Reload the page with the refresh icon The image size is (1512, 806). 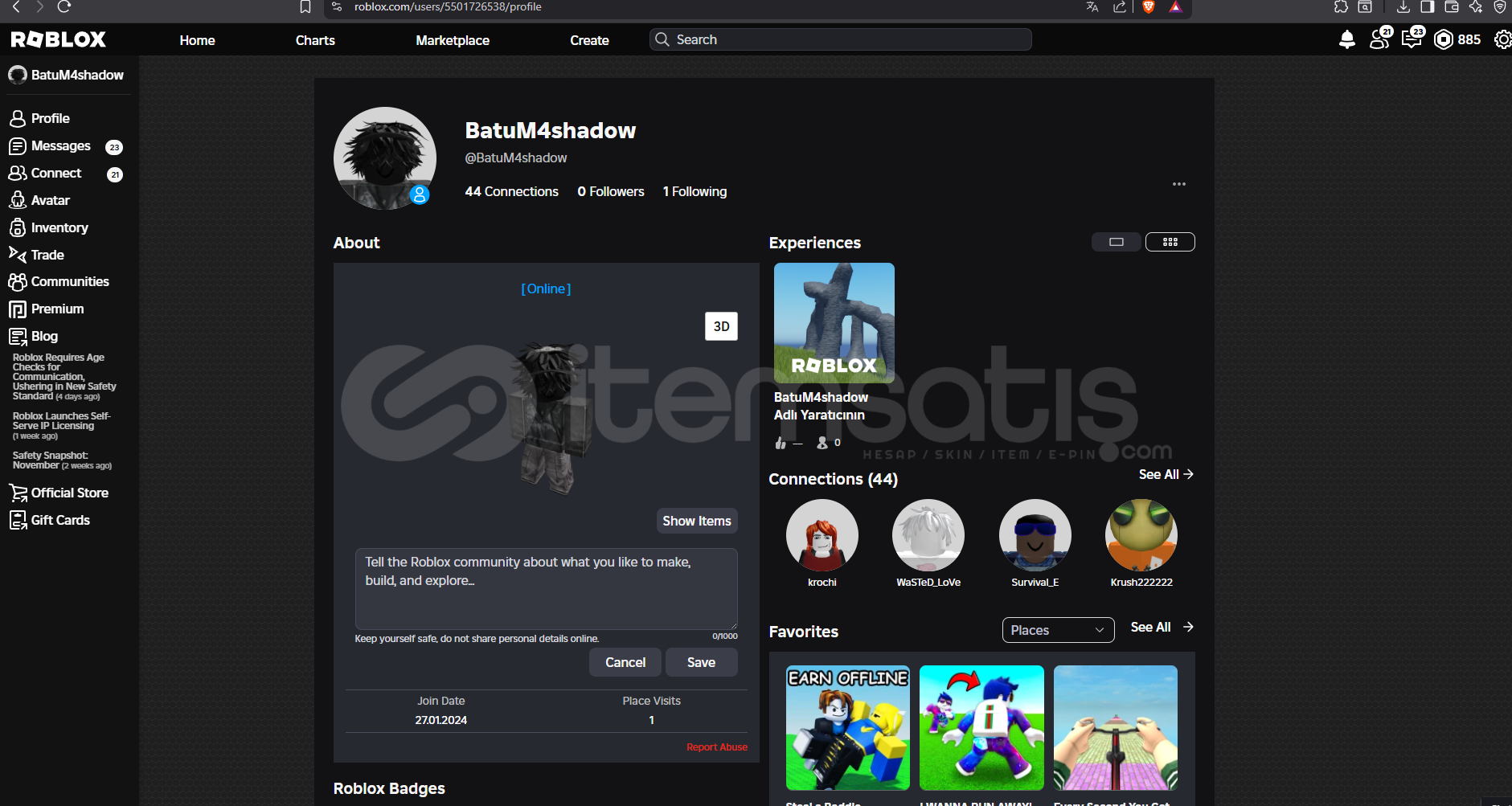pos(64,6)
